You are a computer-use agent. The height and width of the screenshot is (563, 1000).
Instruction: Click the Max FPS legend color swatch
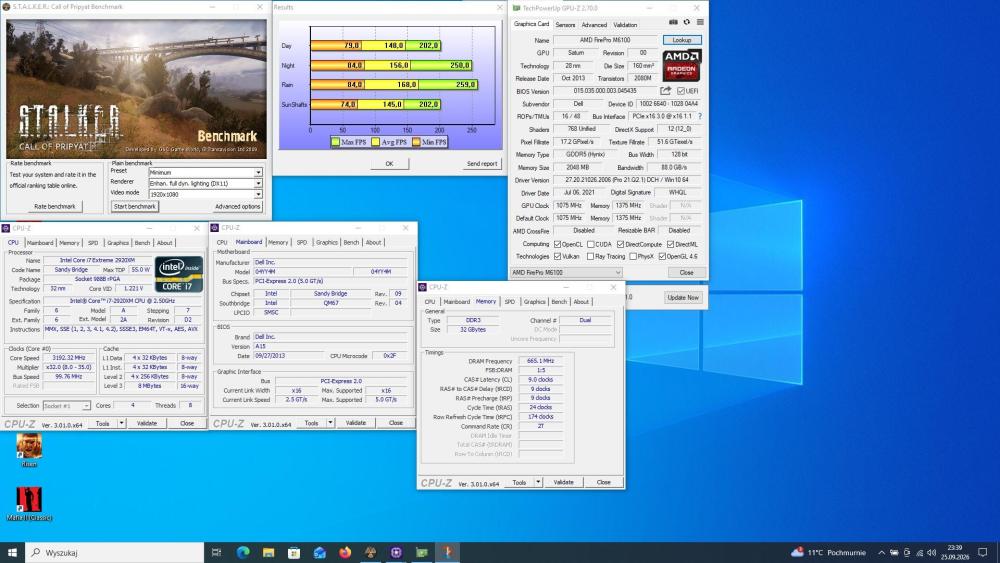tap(335, 142)
